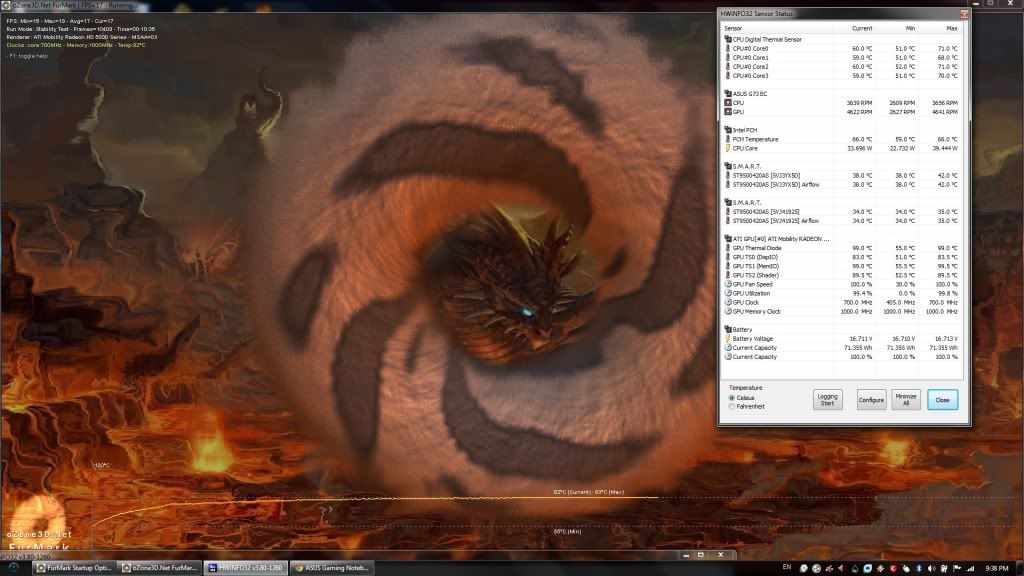Click the Min column header
The image size is (1024, 576).
[x=910, y=28]
